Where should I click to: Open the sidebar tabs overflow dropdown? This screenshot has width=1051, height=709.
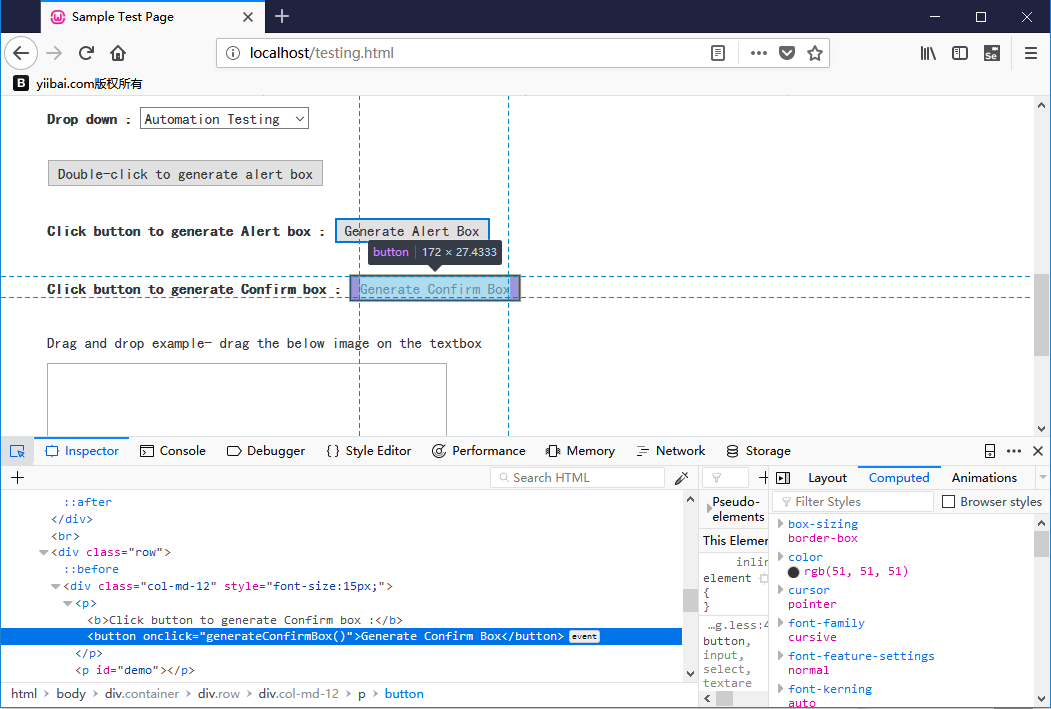pyautogui.click(x=1042, y=478)
